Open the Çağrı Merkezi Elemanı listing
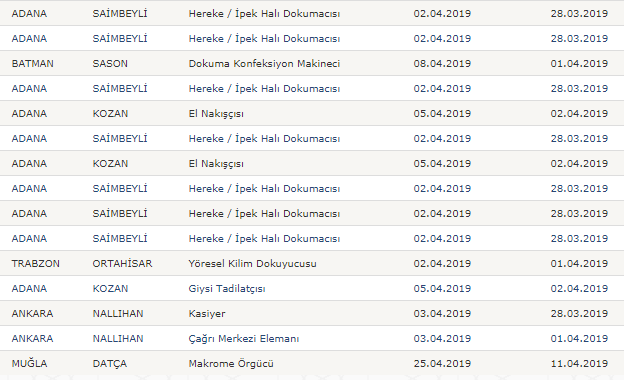 click(244, 339)
